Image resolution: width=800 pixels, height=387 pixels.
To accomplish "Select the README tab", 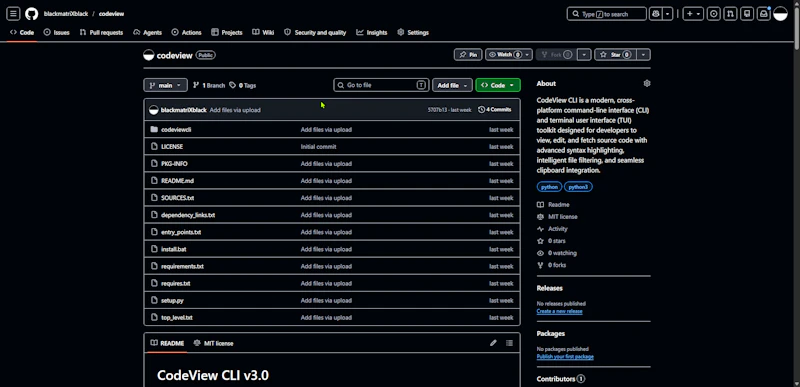I will [x=167, y=343].
